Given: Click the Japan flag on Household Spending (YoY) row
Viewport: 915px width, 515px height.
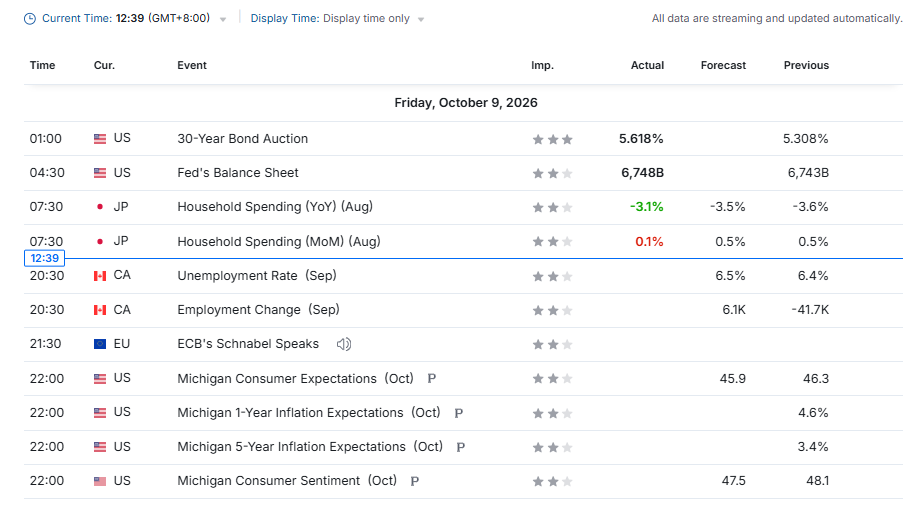Looking at the screenshot, I should [x=100, y=207].
